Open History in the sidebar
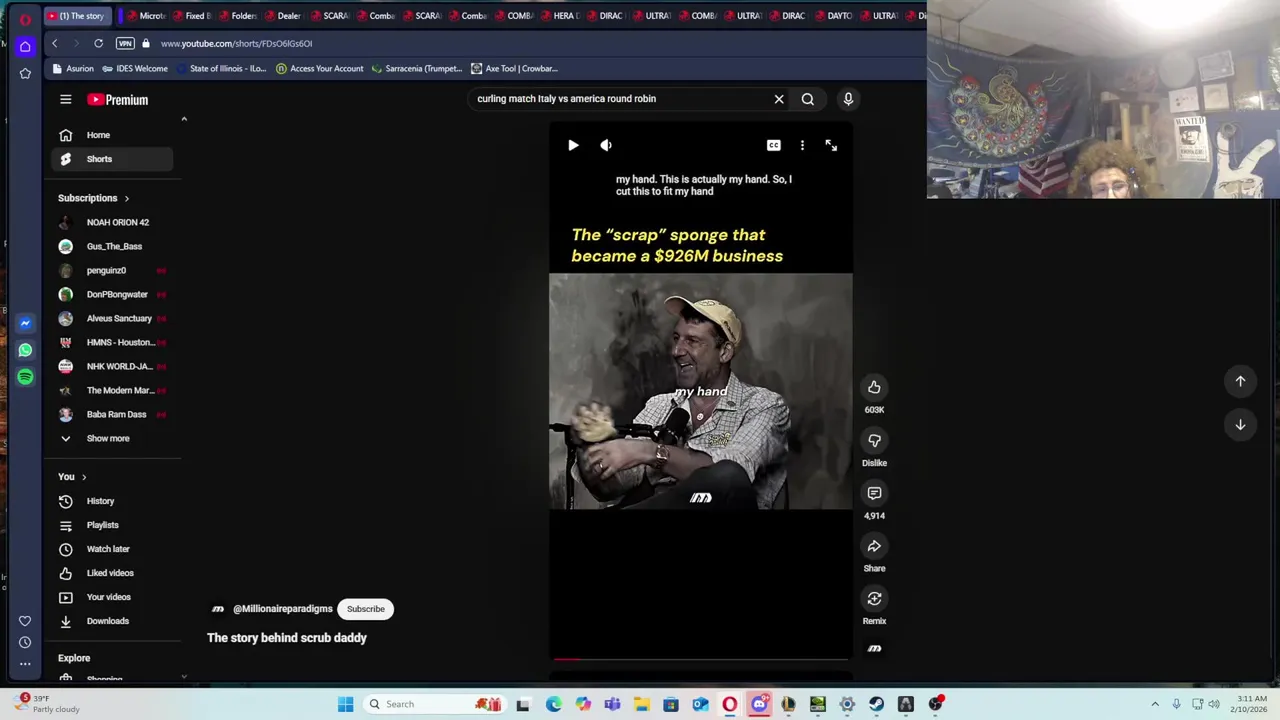Image resolution: width=1280 pixels, height=720 pixels. click(112, 501)
